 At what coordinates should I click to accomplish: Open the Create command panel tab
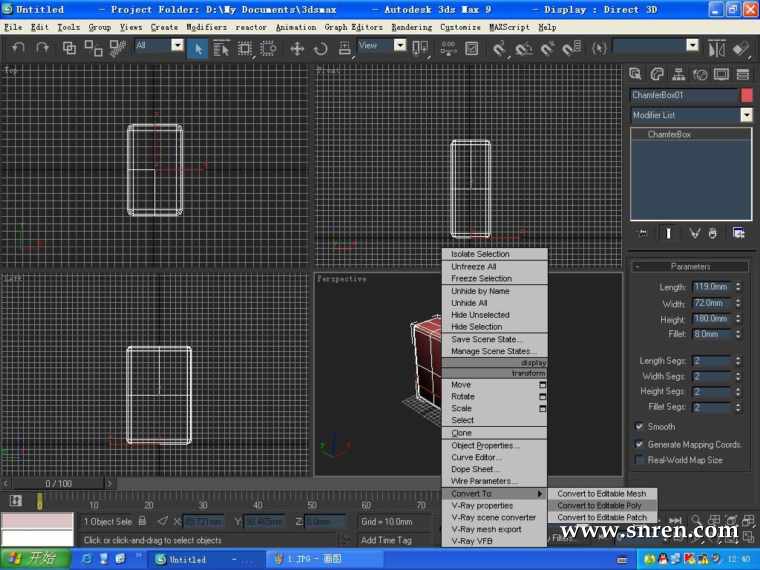635,74
